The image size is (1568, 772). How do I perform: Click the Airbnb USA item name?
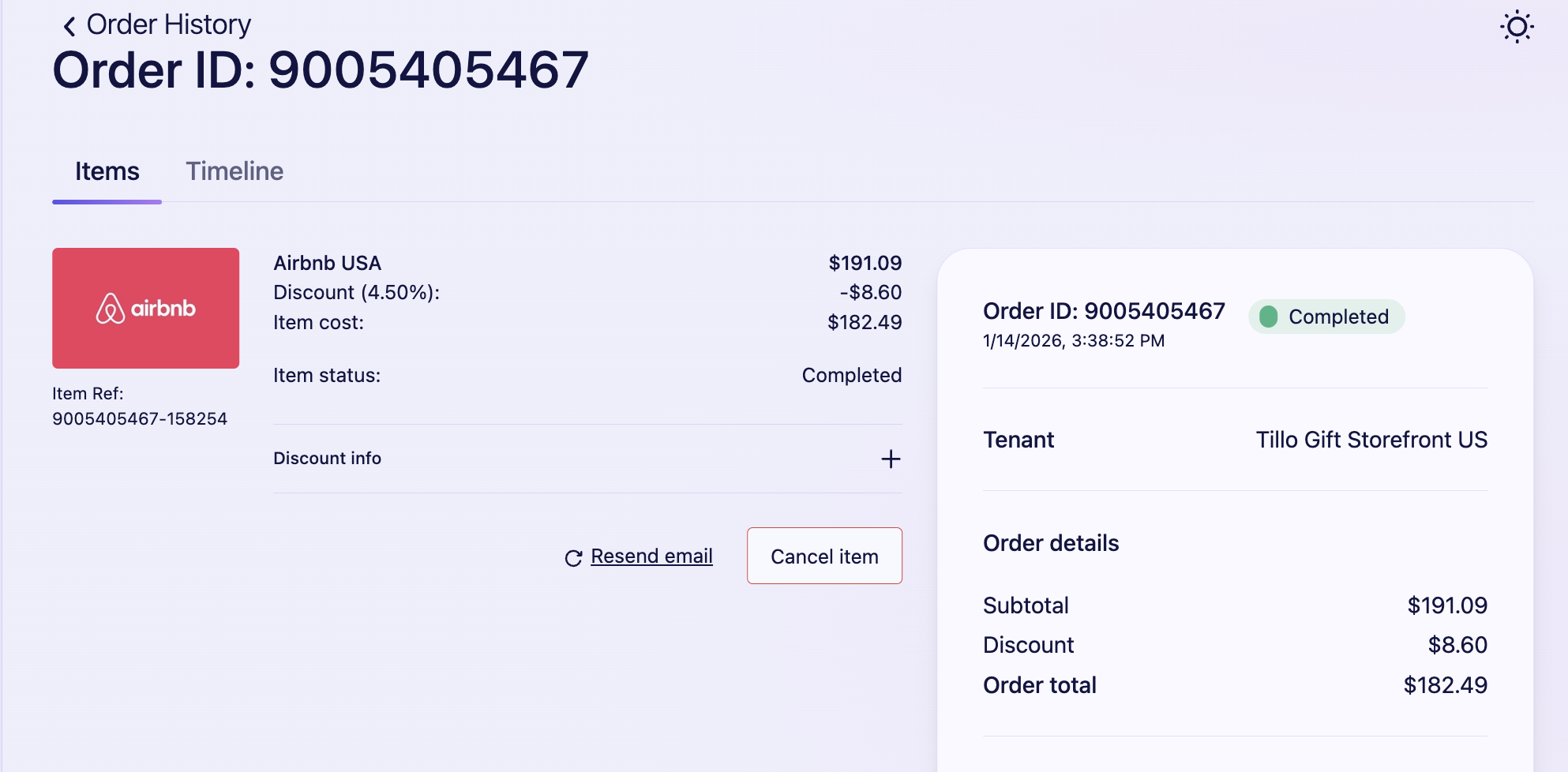coord(327,263)
